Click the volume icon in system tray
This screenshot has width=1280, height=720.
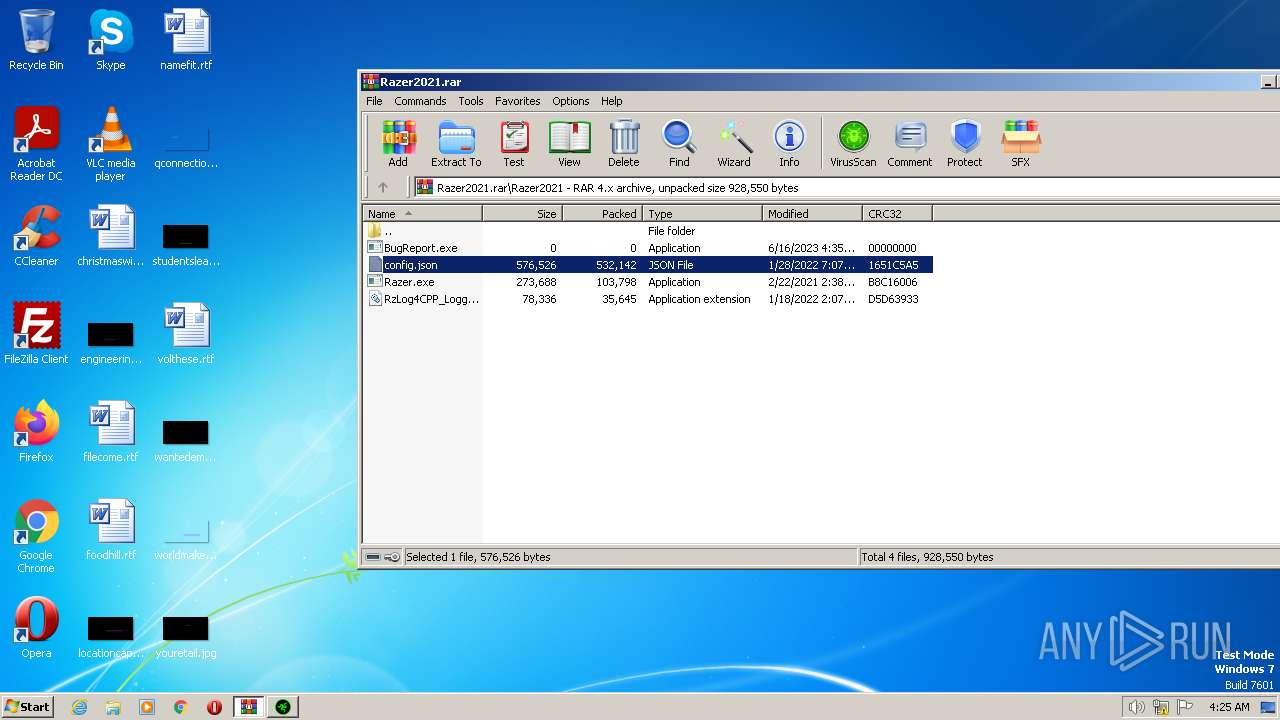pos(1136,707)
